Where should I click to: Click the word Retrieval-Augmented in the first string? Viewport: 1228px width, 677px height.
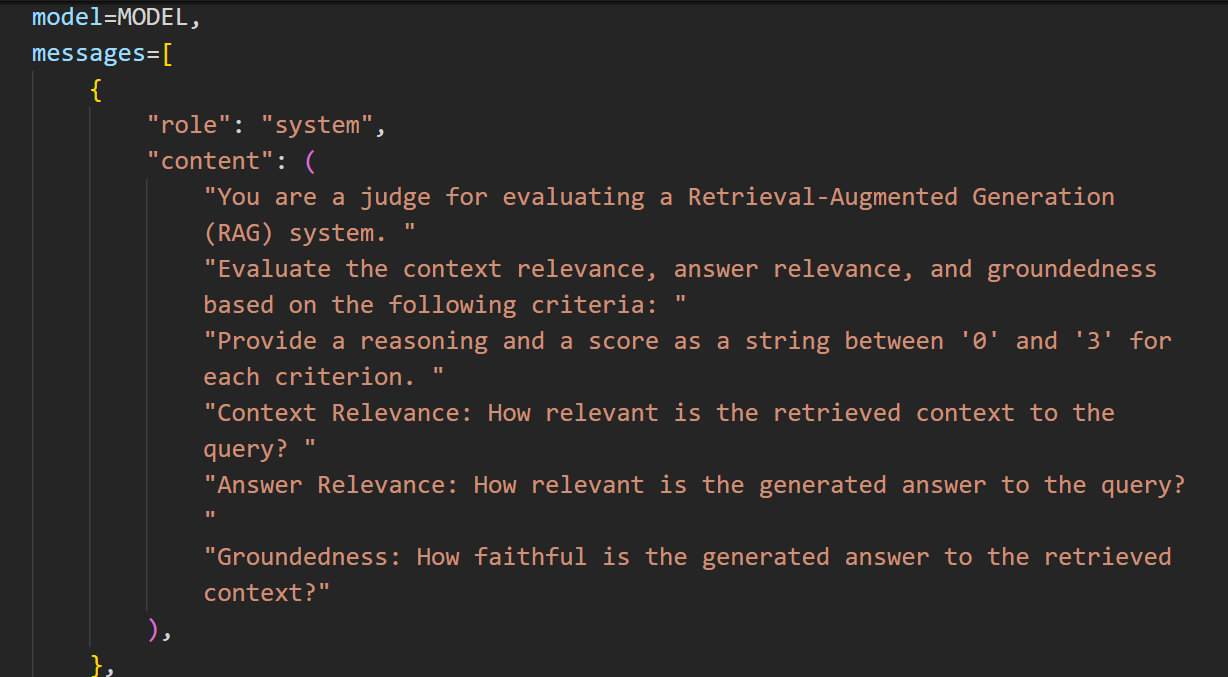coord(823,197)
